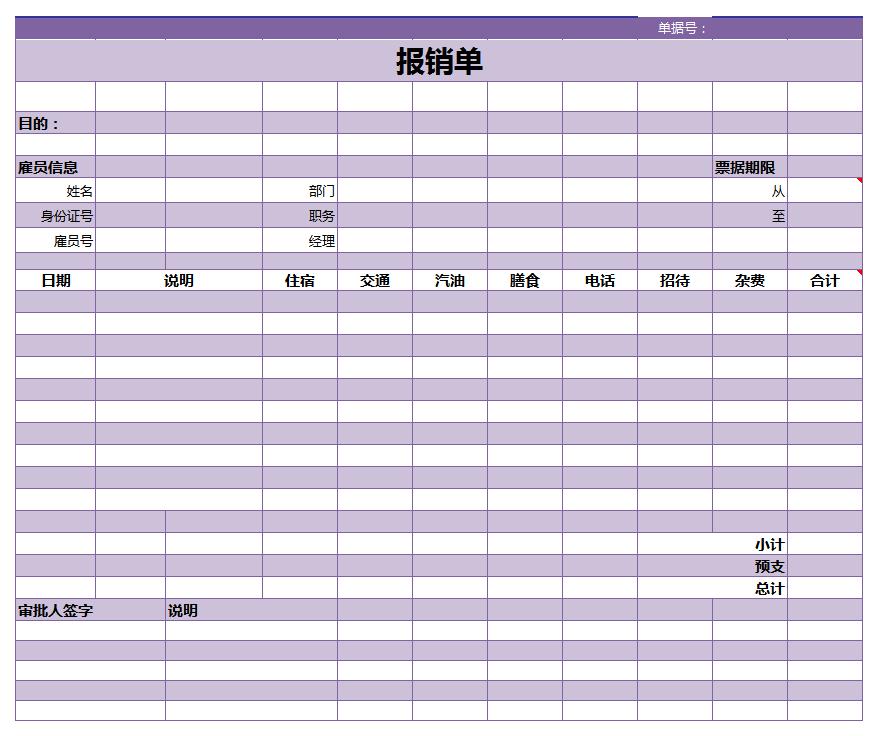Click the date cell right of 从
This screenshot has height=736, width=878.
[x=824, y=191]
